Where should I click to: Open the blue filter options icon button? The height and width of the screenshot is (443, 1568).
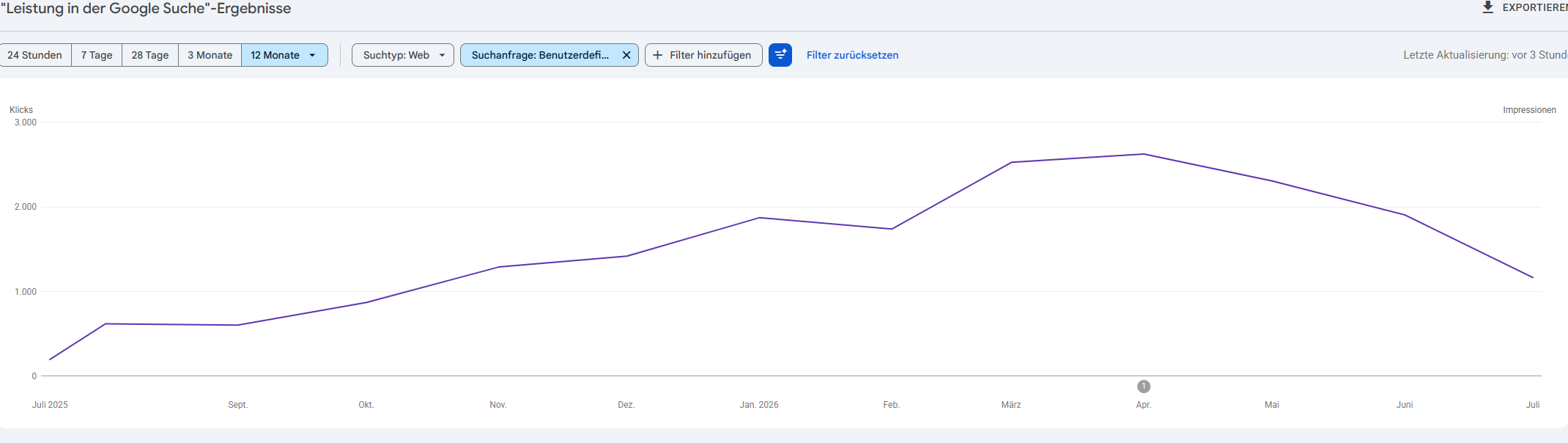(x=780, y=55)
